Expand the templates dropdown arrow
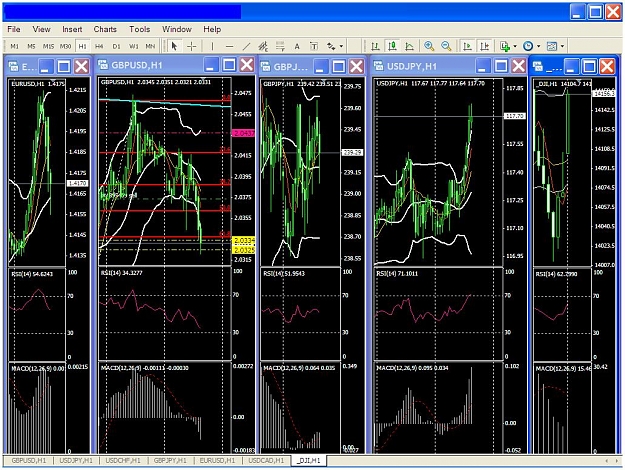This screenshot has width=625, height=470. [x=562, y=46]
